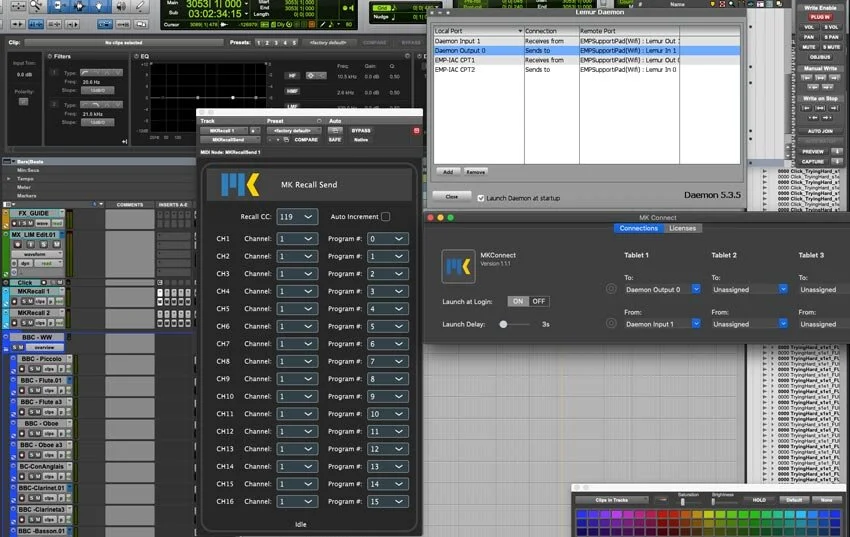Toggle SAFE automation on the plugin
The height and width of the screenshot is (537, 850).
tap(335, 140)
